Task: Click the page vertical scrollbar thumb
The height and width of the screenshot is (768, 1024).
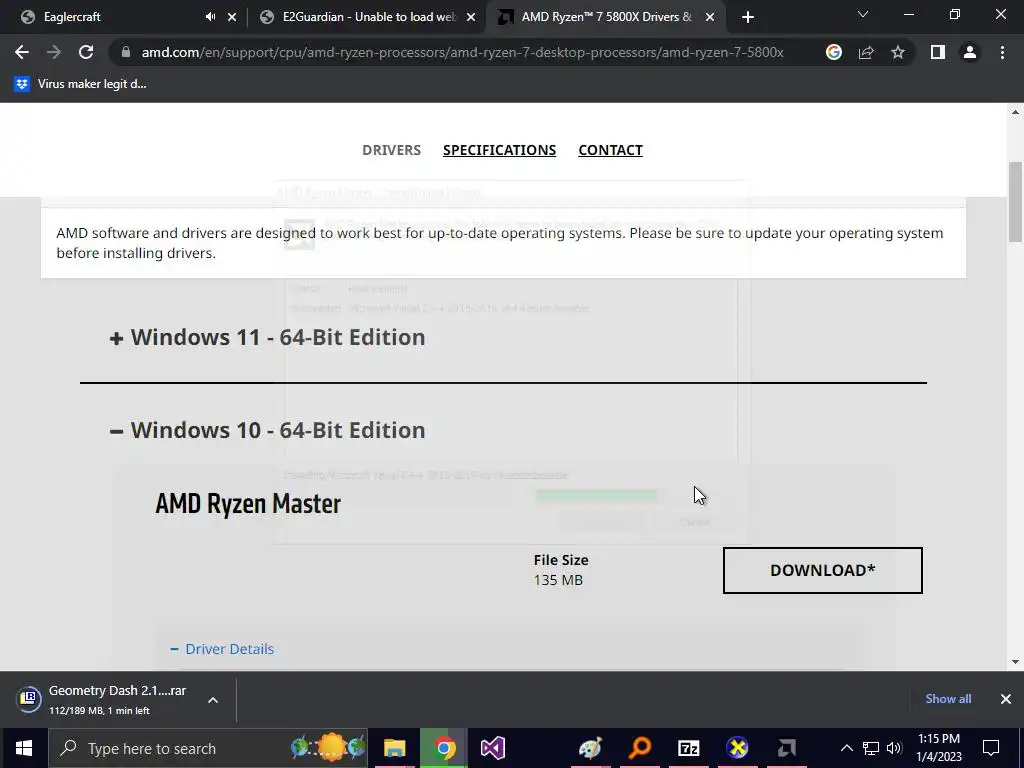Action: coord(1016,201)
